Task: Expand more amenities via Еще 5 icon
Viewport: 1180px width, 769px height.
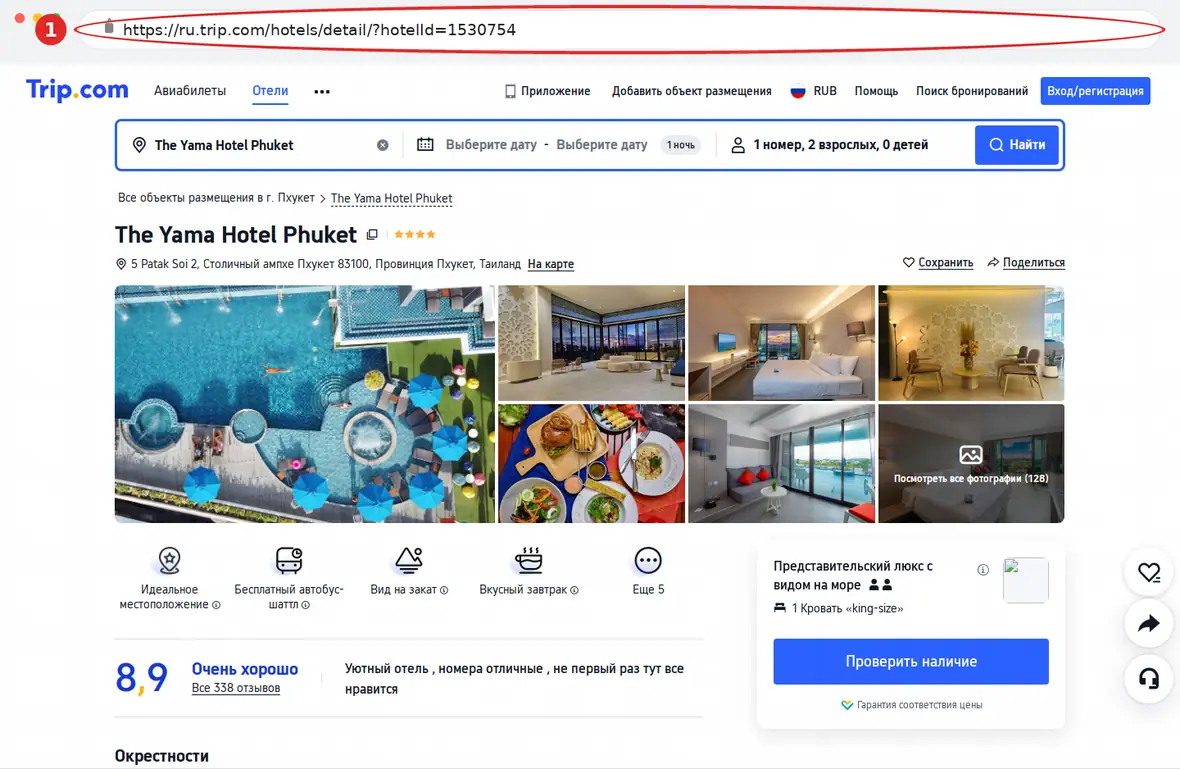Action: point(648,561)
